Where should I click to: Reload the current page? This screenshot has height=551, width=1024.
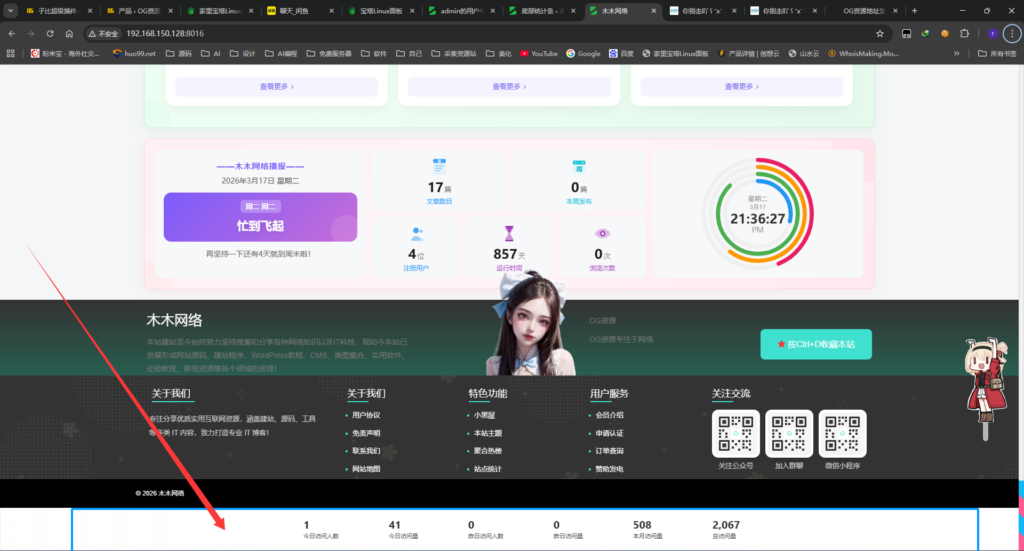click(50, 33)
